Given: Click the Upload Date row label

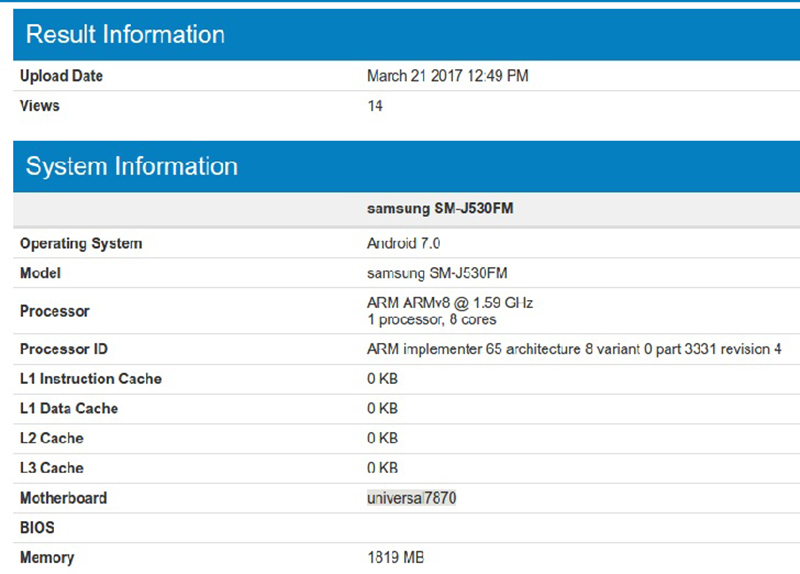Looking at the screenshot, I should (x=61, y=76).
